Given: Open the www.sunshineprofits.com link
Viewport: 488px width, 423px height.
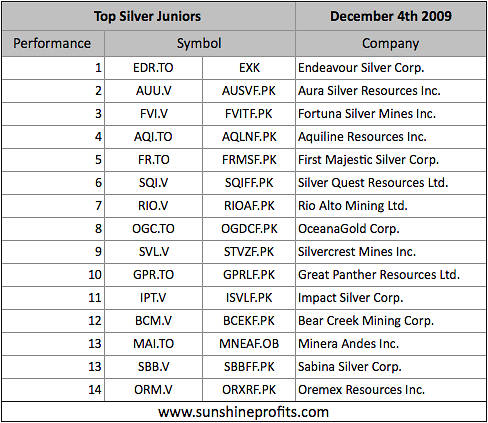Looking at the screenshot, I should pyautogui.click(x=244, y=412).
